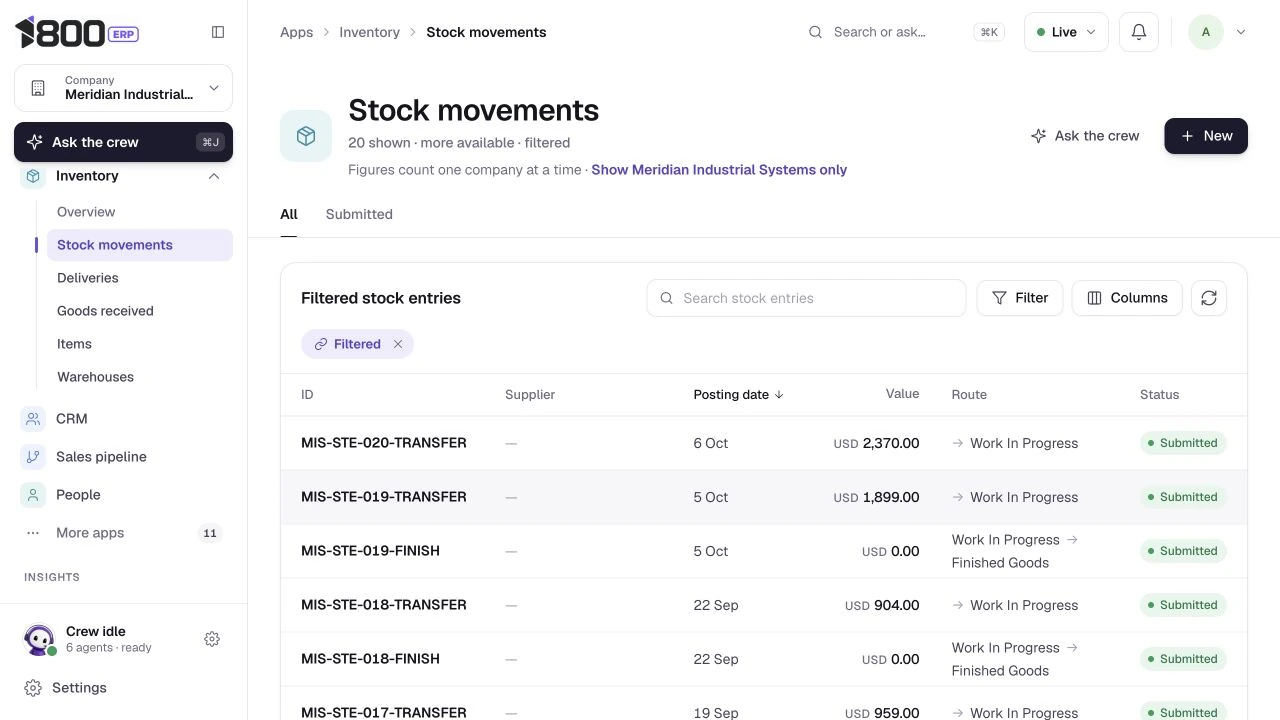Click the Items sidebar entry
This screenshot has height=720, width=1280.
140,344
